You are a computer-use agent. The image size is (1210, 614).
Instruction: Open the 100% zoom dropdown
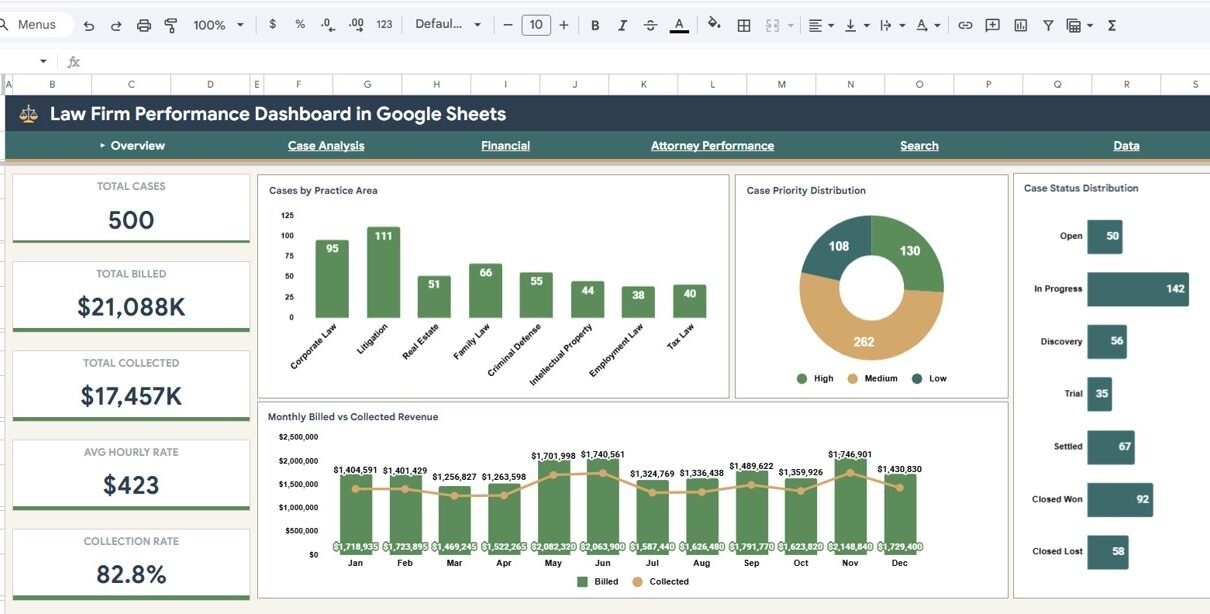coord(218,25)
